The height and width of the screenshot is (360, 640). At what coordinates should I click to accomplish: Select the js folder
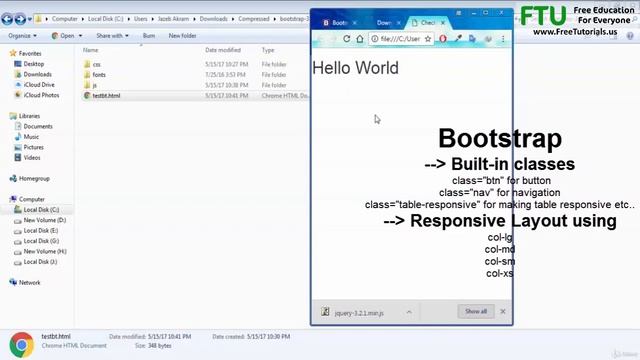coord(94,85)
